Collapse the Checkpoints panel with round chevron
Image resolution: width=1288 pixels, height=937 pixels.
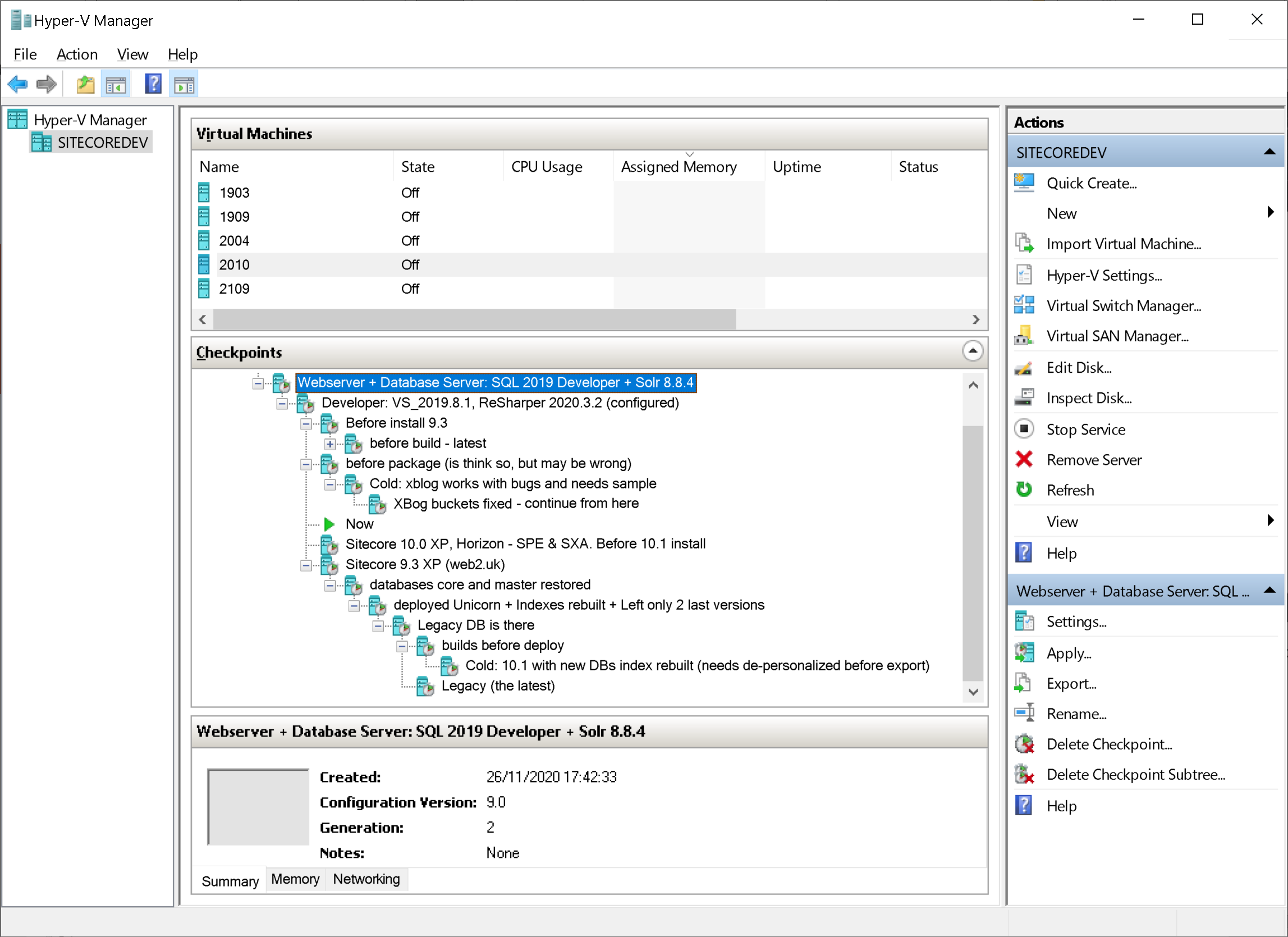point(972,351)
